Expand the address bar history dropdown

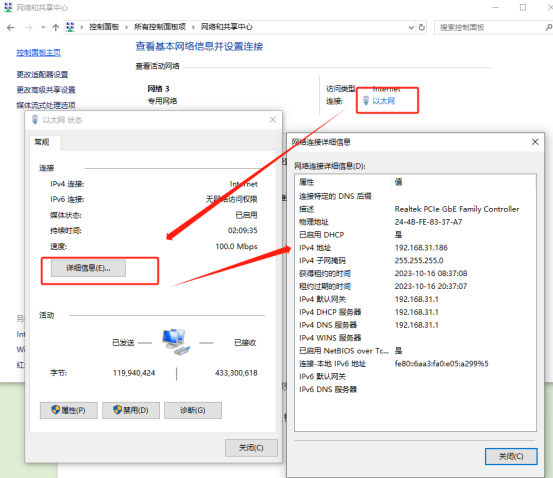tap(411, 27)
